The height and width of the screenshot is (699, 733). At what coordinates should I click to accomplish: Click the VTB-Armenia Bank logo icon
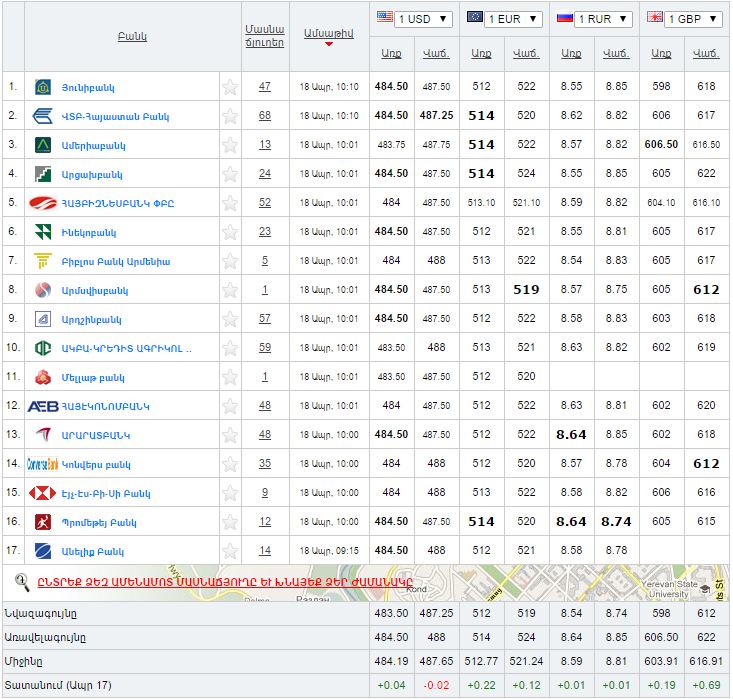tap(43, 116)
